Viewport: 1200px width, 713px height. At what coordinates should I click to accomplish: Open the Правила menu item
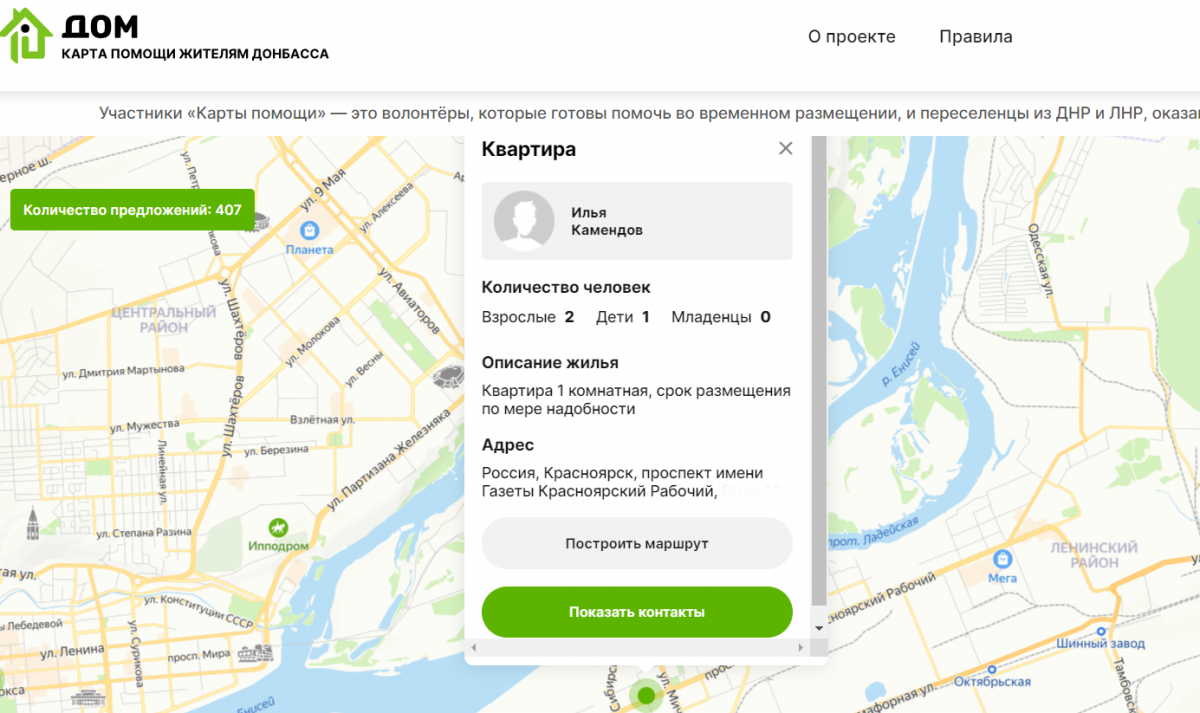coord(975,37)
